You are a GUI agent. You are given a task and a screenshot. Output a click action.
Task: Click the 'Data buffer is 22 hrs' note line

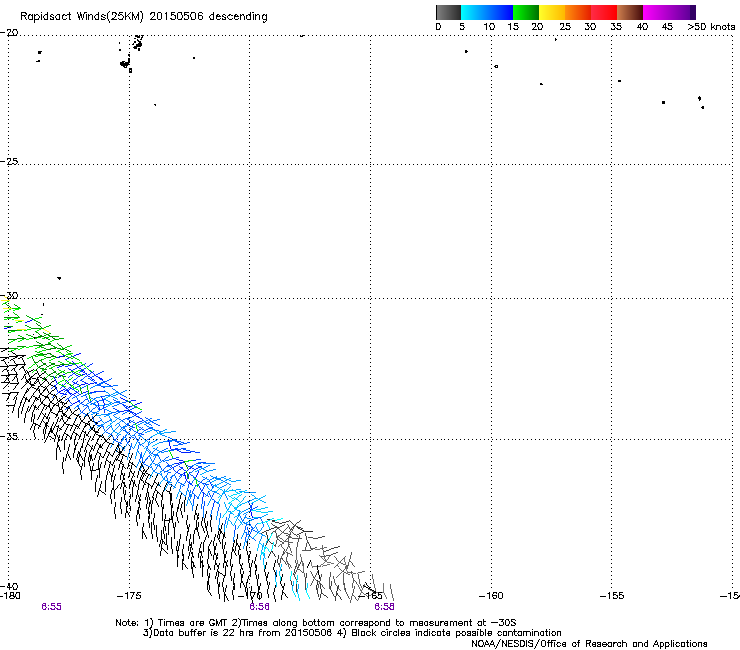tap(352, 633)
